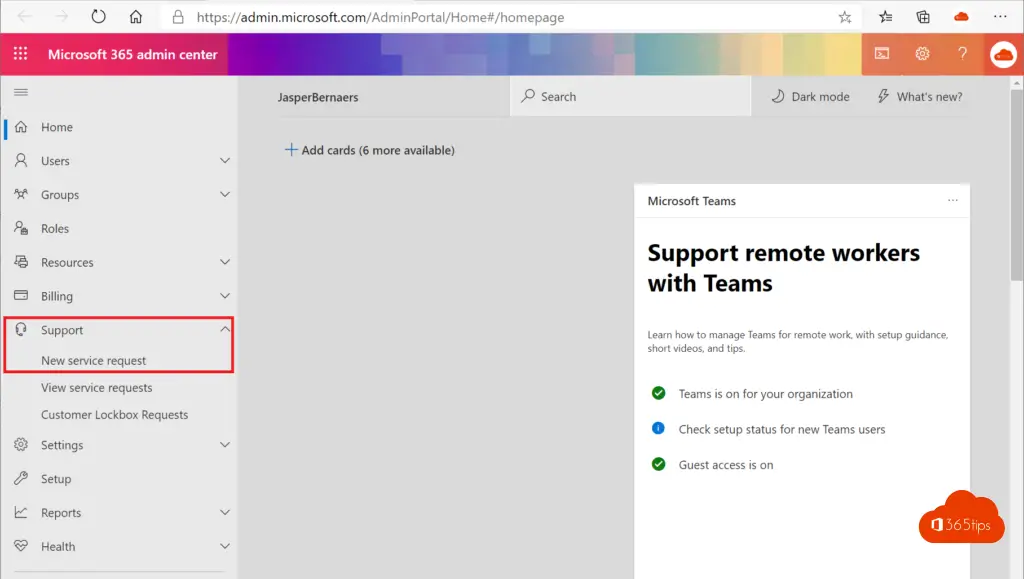Image resolution: width=1024 pixels, height=579 pixels.
Task: Bookmark page with the star icon
Action: 845,17
